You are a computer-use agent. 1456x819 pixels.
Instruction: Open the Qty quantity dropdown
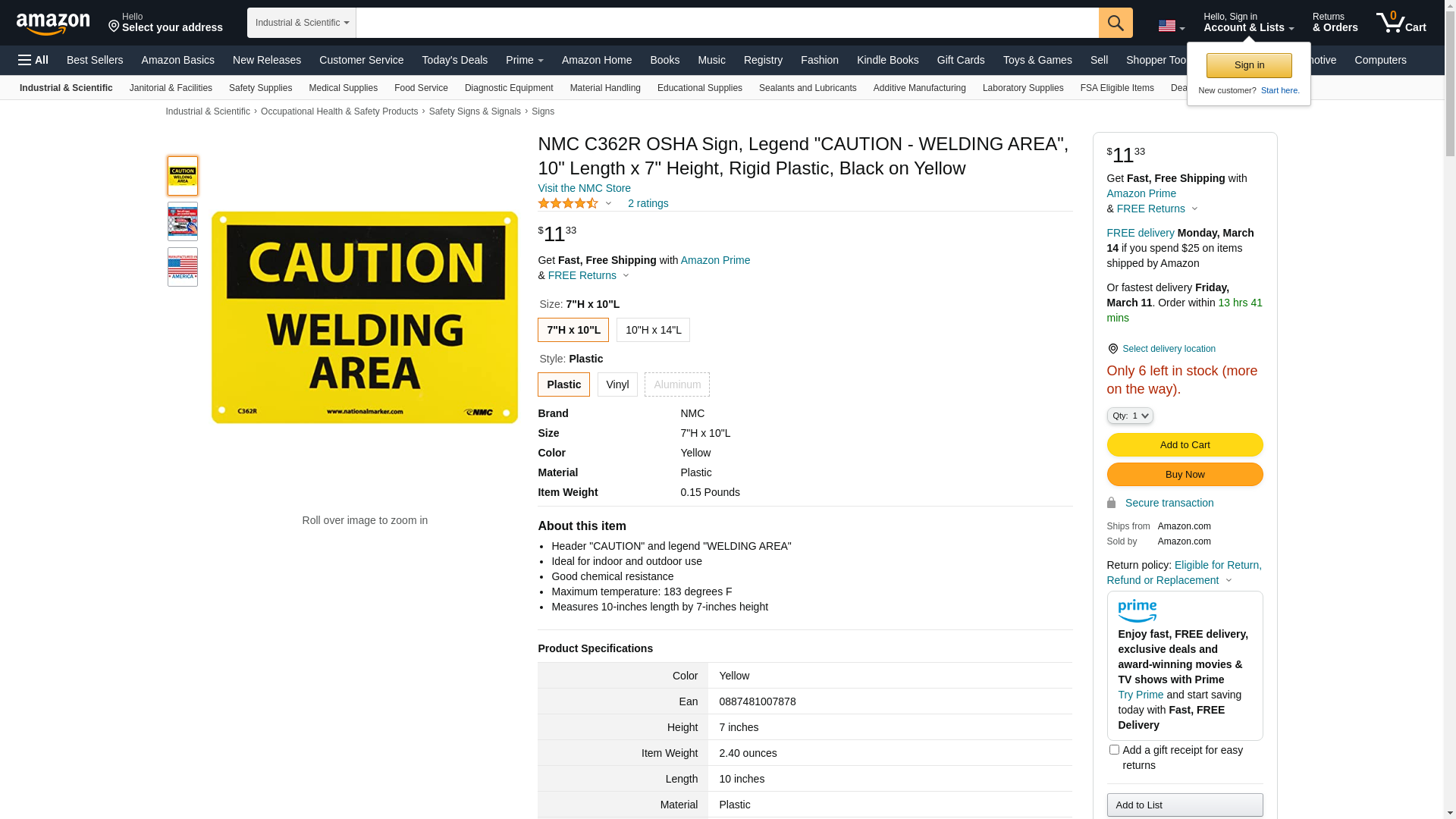click(1129, 416)
